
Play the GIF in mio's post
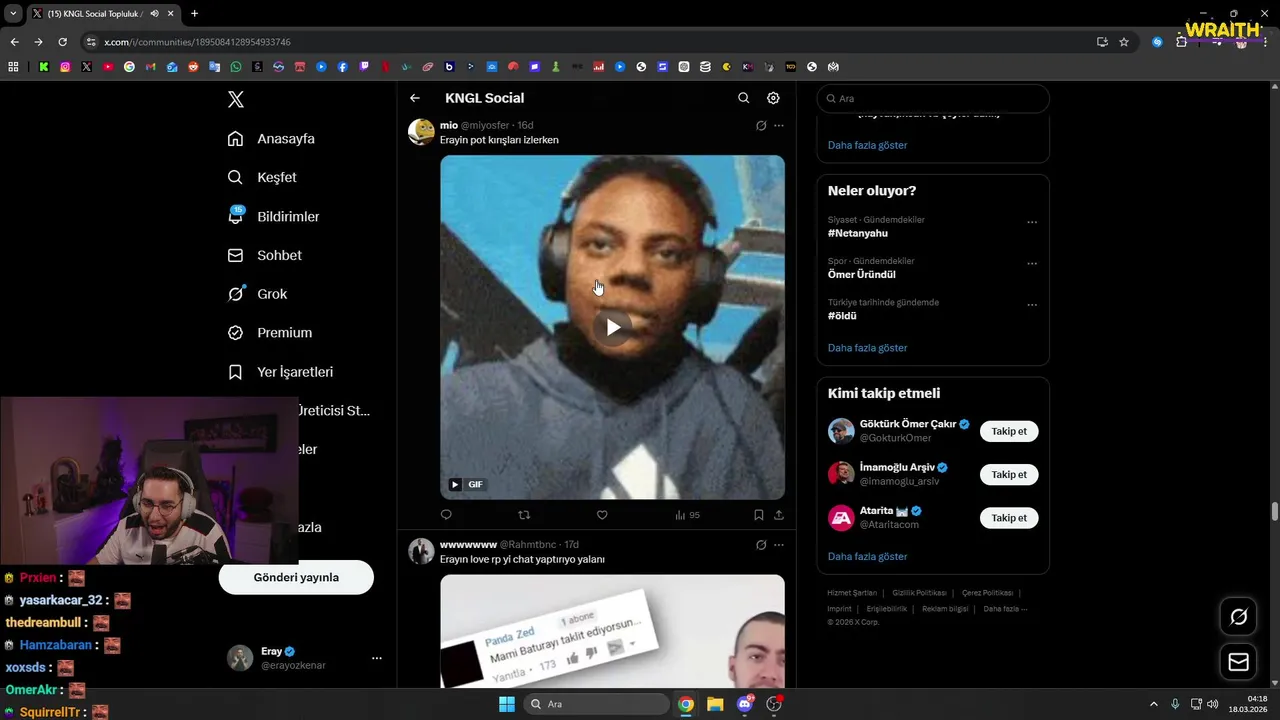tap(613, 327)
